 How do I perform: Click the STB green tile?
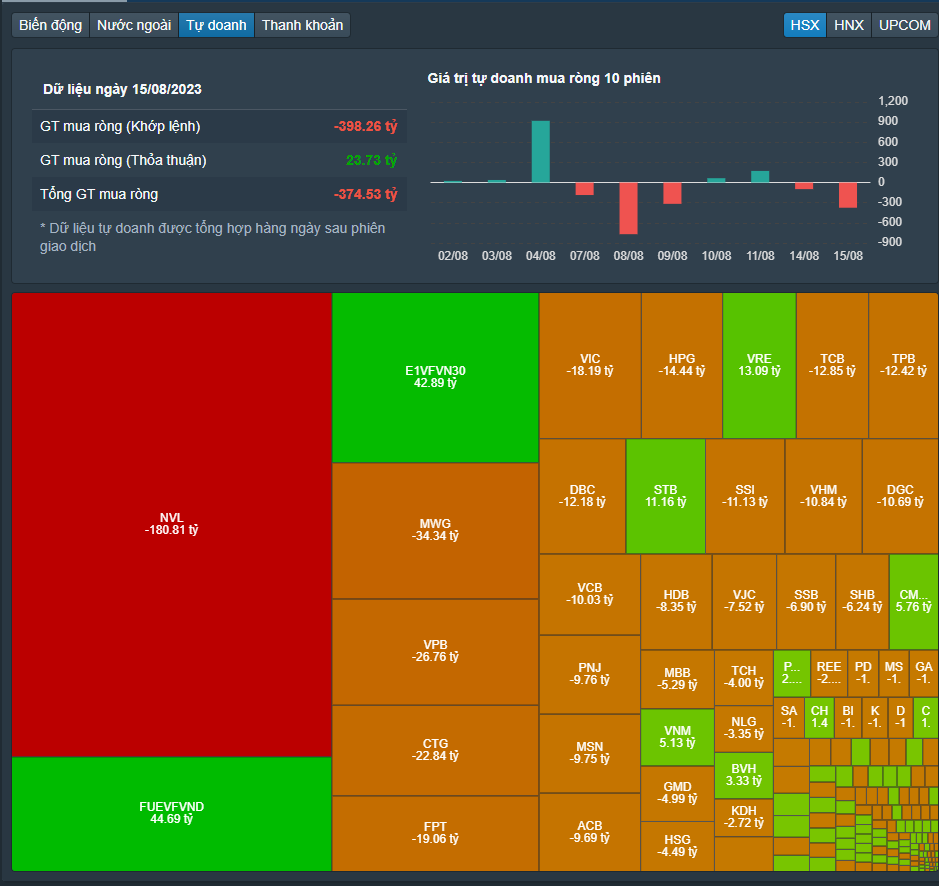point(665,496)
